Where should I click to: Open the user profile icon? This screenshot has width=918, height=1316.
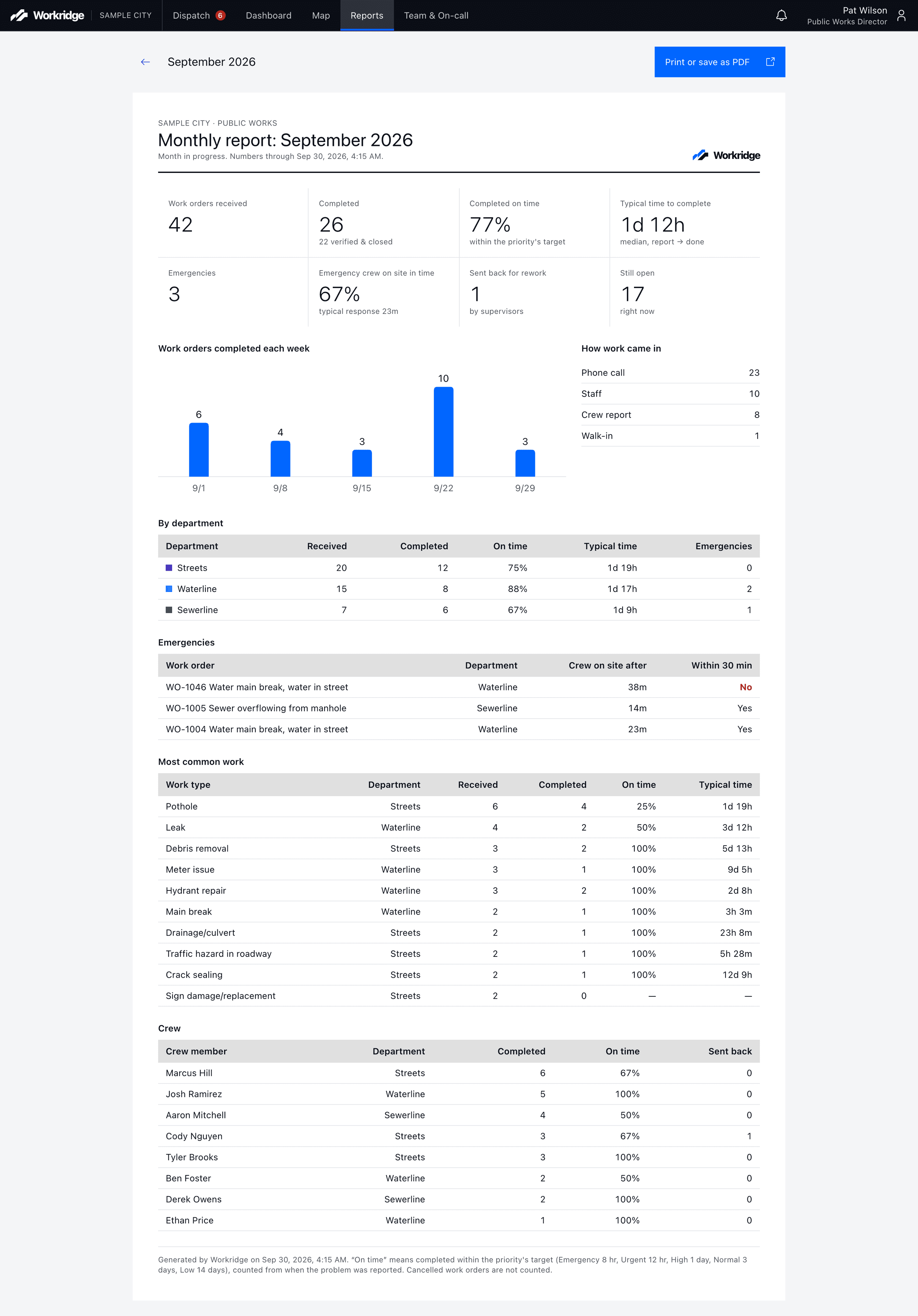click(x=902, y=15)
